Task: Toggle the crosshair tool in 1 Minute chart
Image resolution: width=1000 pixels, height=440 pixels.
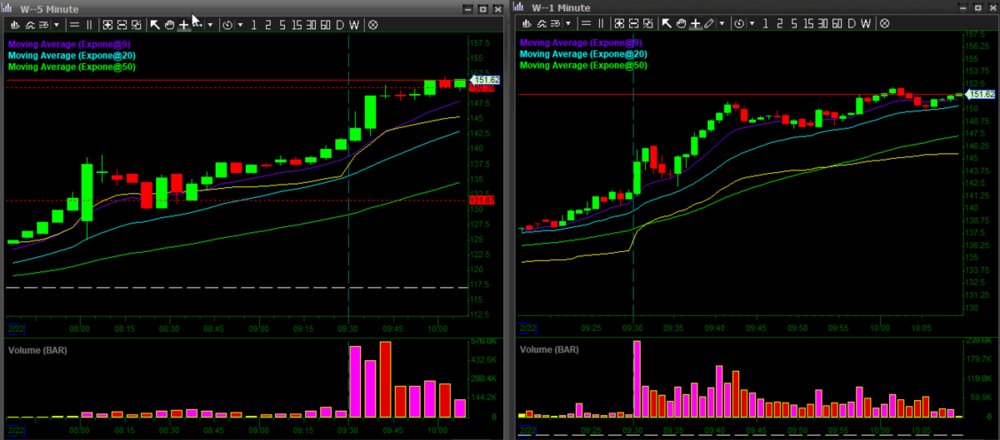Action: click(x=695, y=24)
